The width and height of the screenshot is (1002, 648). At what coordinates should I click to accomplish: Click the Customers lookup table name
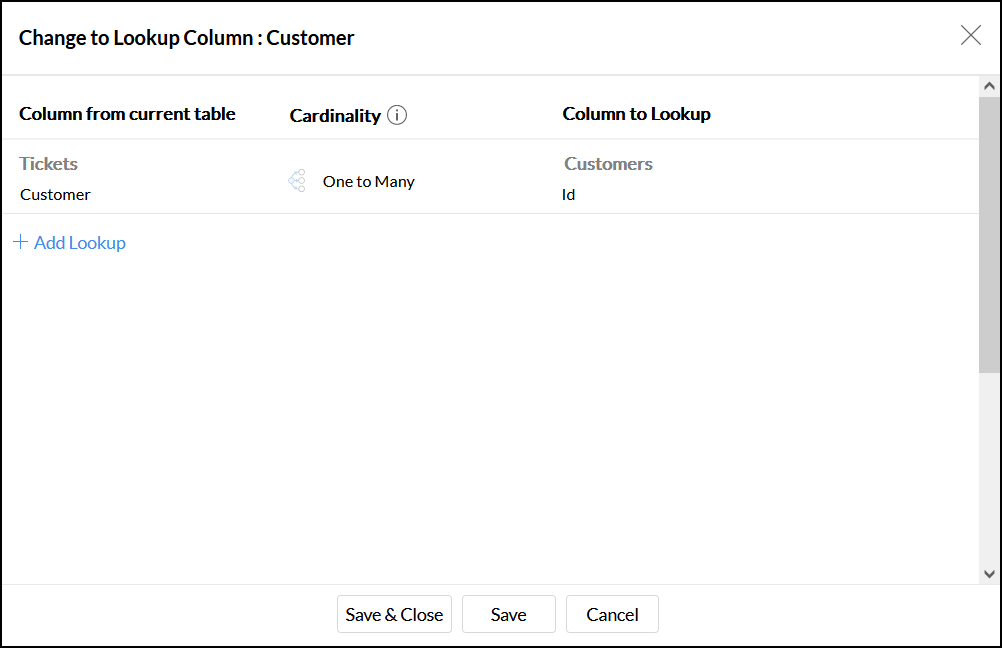click(608, 164)
